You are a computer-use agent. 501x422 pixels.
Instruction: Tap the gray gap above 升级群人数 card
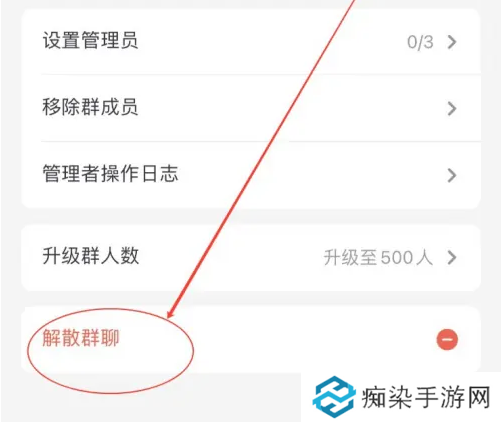[x=251, y=217]
